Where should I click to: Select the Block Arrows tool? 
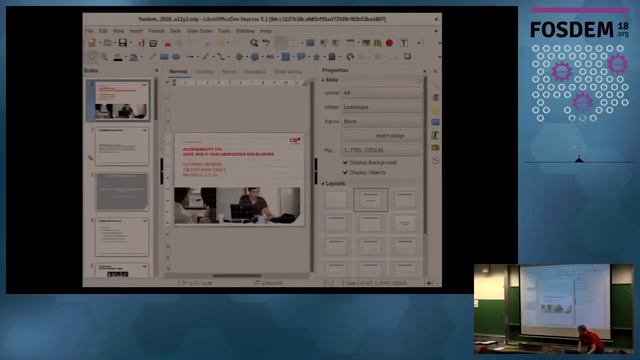[270, 57]
